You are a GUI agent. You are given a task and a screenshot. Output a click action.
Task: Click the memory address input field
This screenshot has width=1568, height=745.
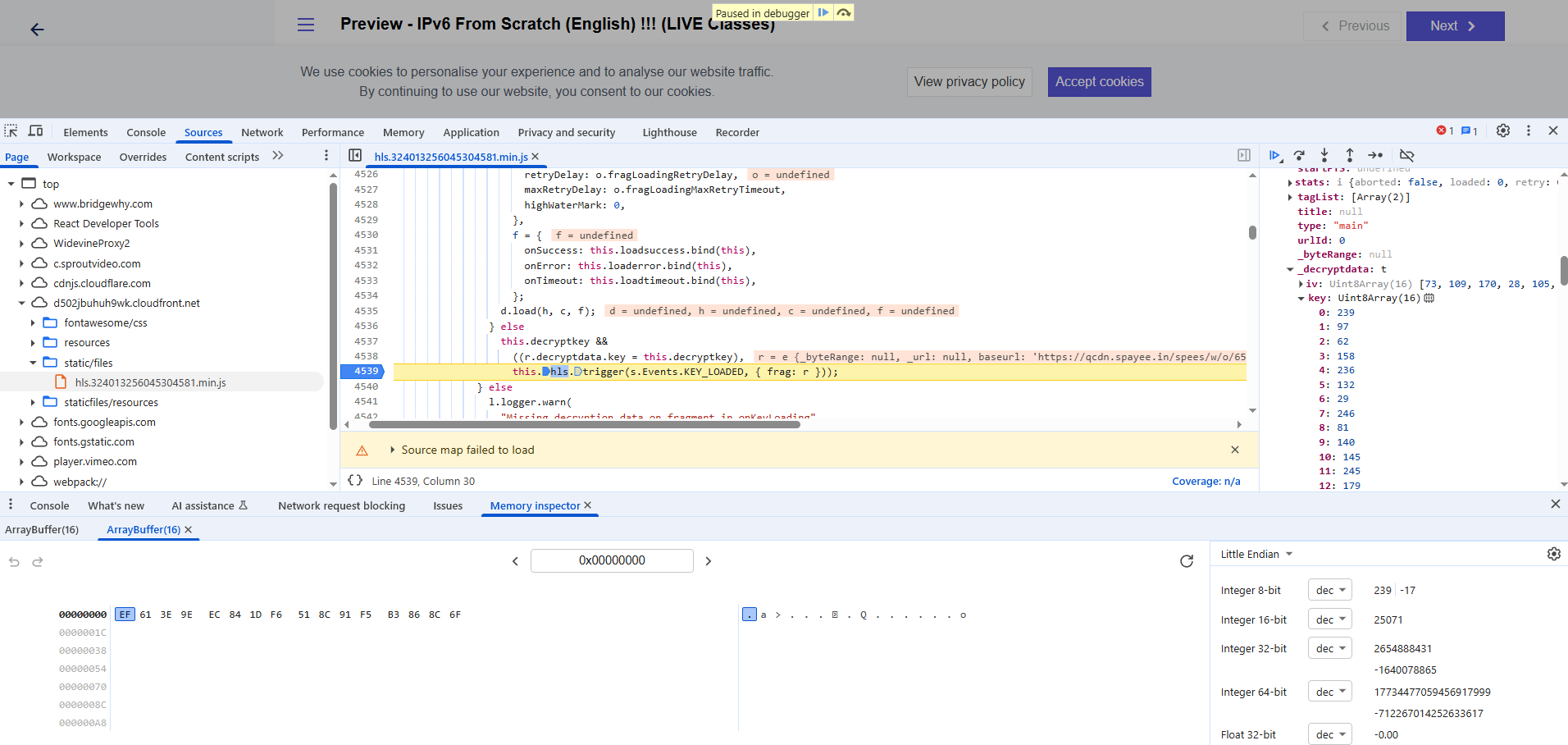point(612,560)
